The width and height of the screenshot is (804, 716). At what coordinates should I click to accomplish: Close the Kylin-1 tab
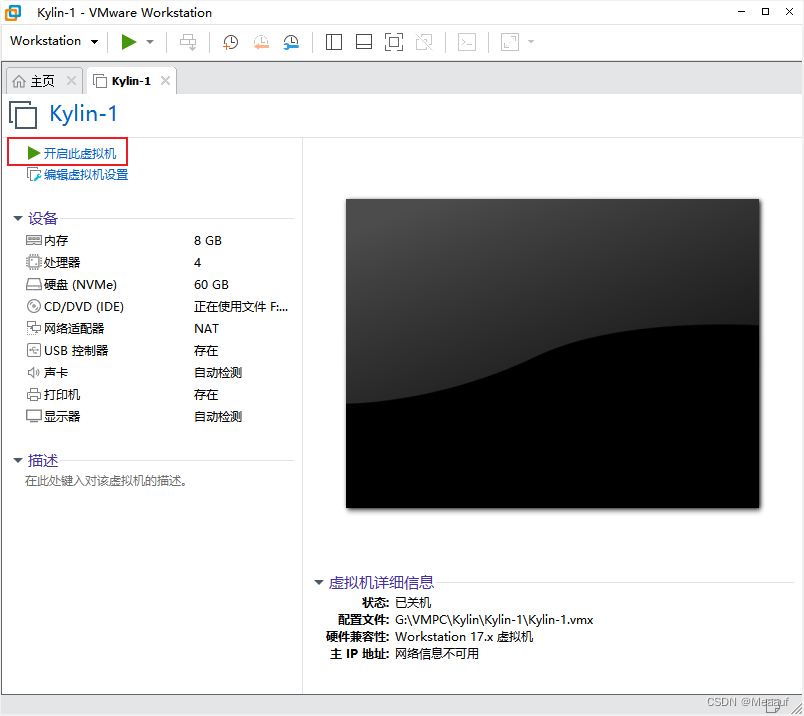pos(165,81)
